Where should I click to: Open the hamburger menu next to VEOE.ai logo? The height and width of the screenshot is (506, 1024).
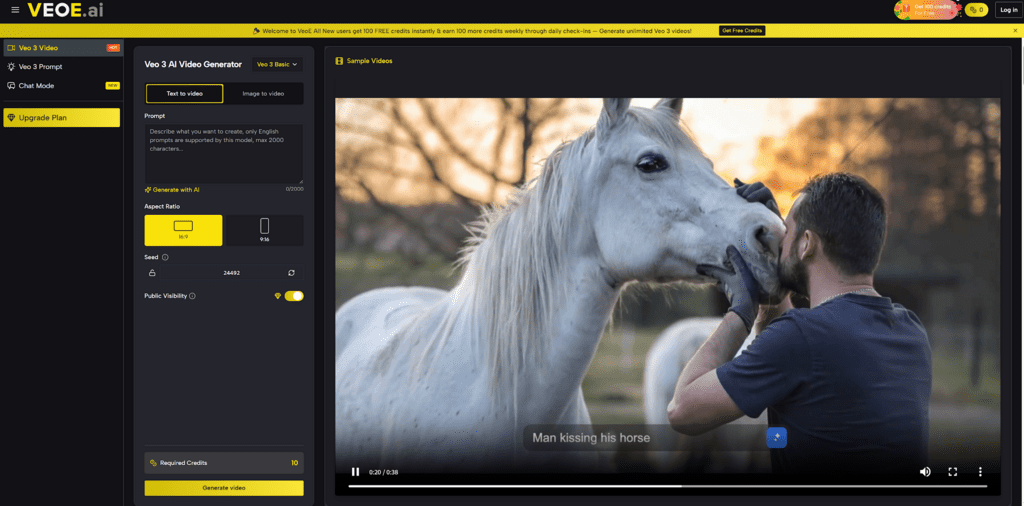tap(15, 10)
